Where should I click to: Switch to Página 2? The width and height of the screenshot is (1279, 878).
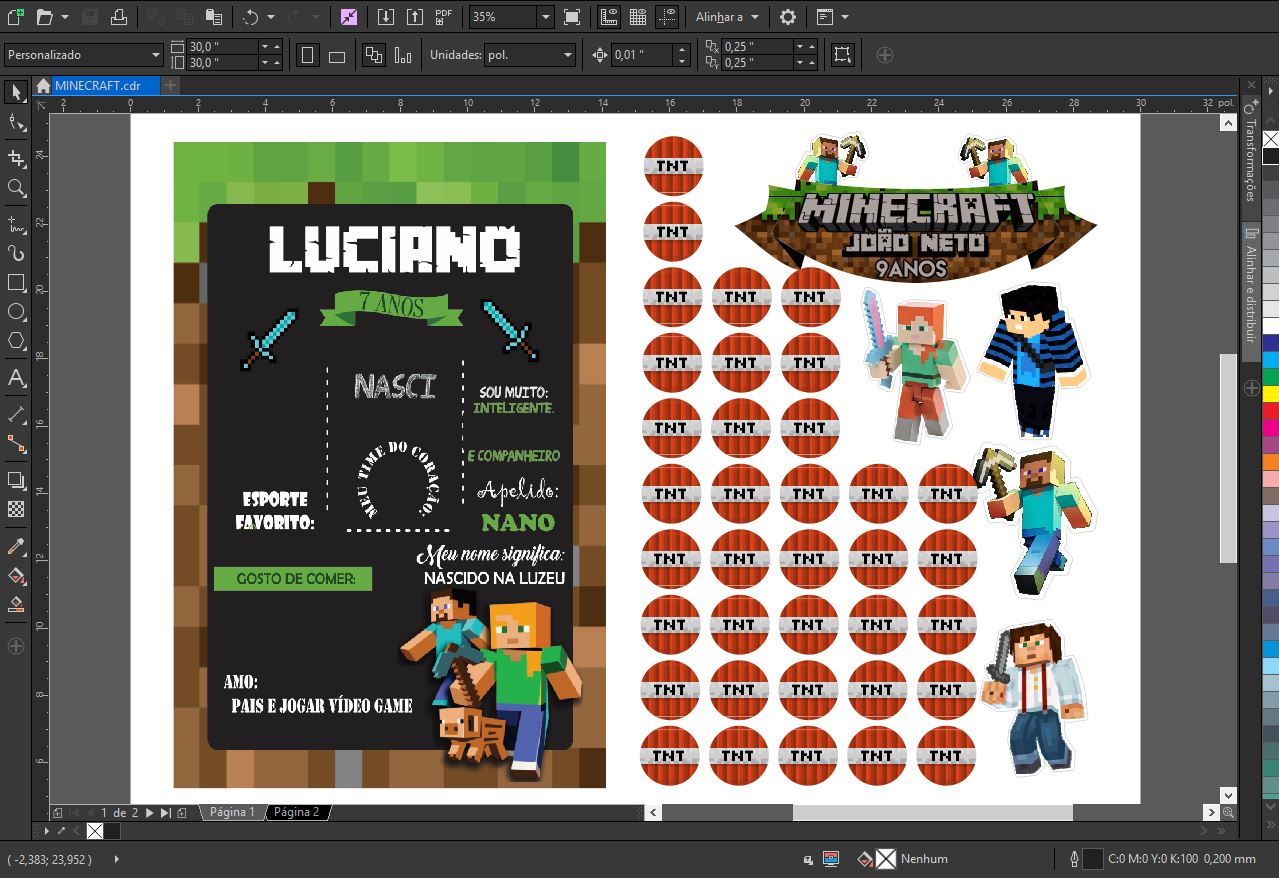pos(295,812)
